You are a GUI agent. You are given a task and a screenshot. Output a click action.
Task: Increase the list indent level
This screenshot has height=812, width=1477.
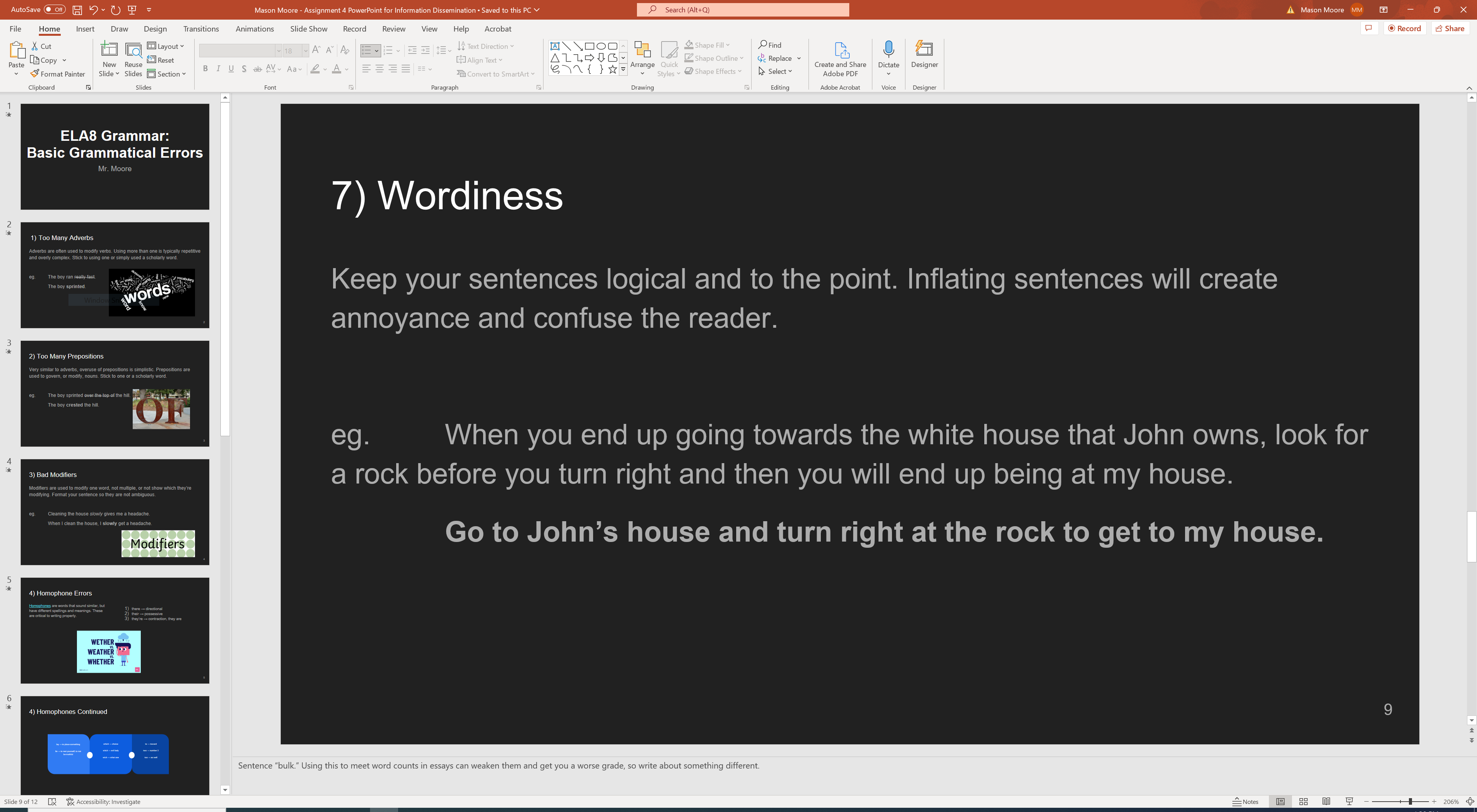425,50
